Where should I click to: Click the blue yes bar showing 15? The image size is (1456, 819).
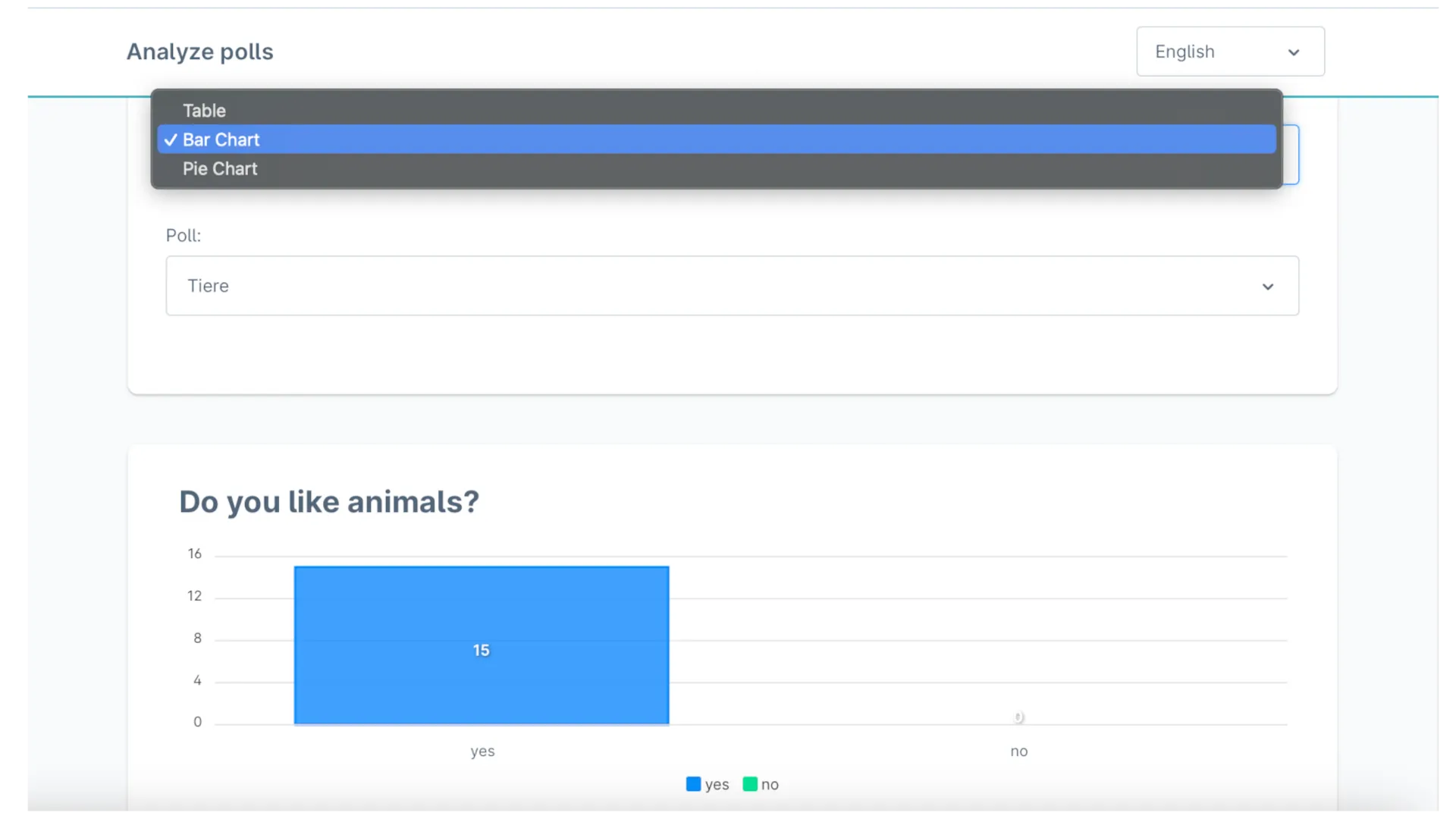click(x=482, y=645)
